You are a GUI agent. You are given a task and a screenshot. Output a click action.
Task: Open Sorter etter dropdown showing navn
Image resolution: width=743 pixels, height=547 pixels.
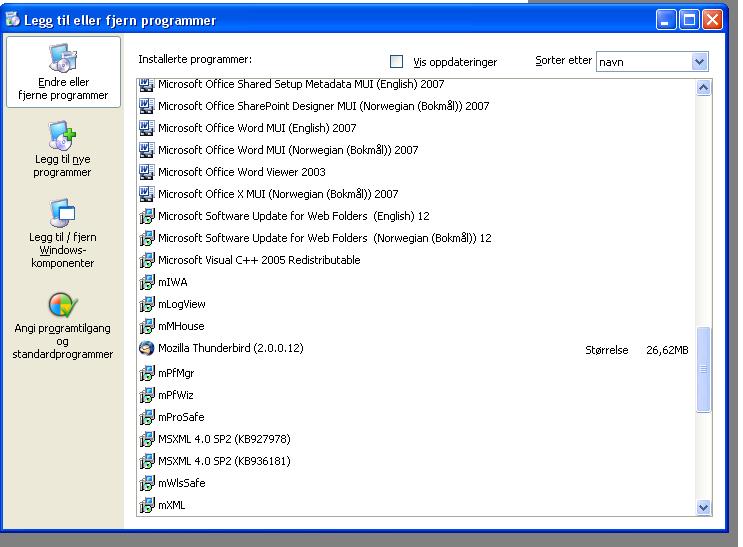coord(652,62)
